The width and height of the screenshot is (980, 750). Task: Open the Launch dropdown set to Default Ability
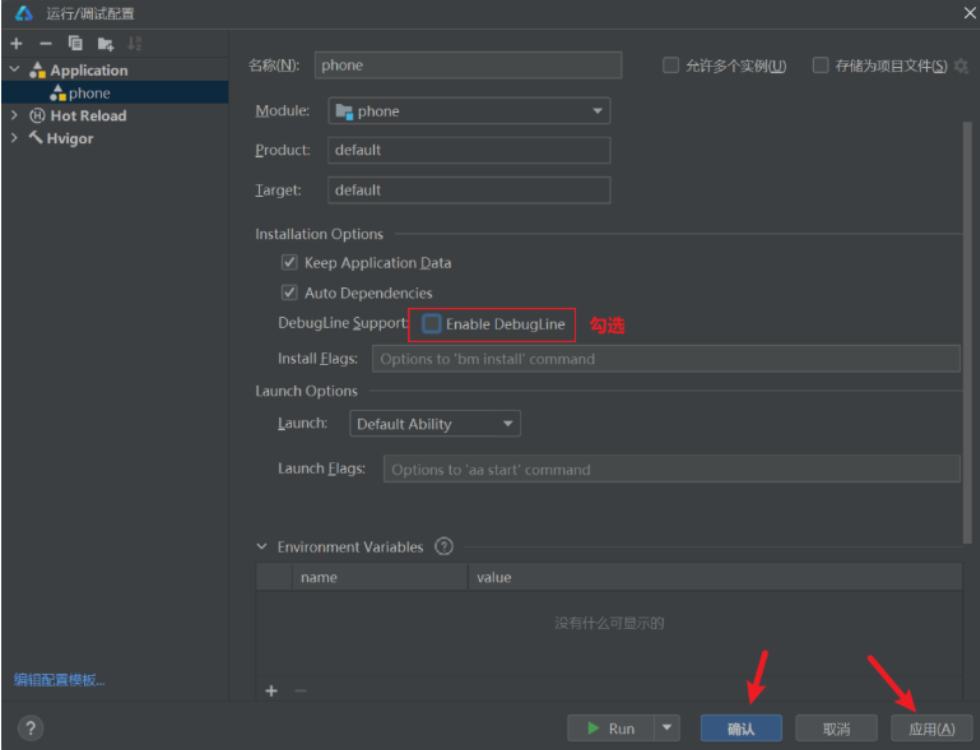(x=435, y=424)
